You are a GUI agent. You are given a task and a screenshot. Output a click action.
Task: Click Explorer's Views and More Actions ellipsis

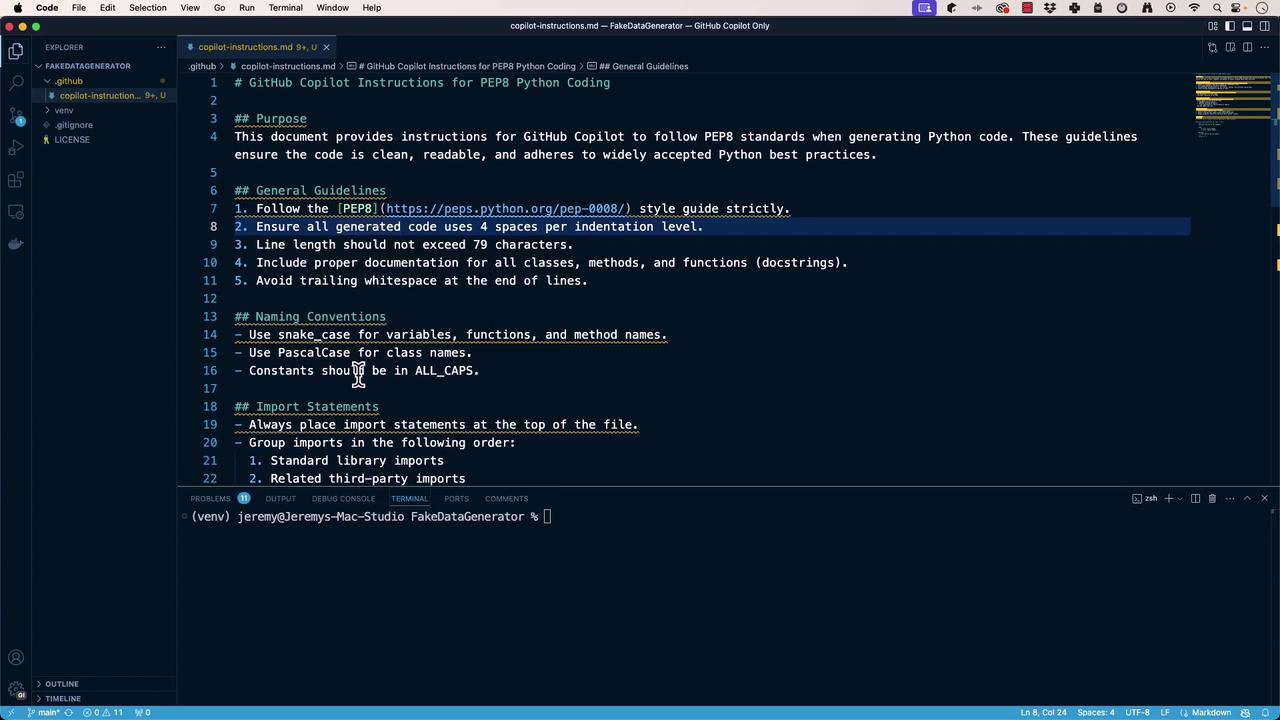(161, 47)
